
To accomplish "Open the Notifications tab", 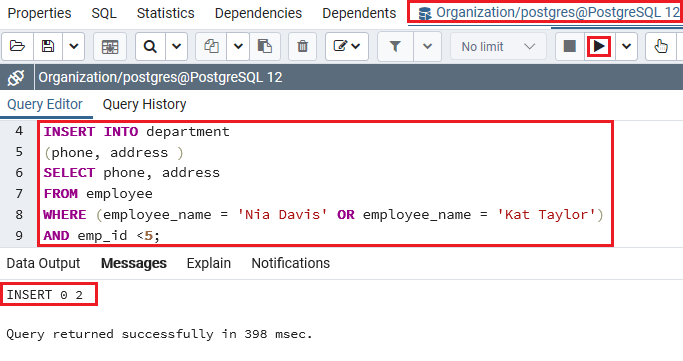I will tap(291, 263).
